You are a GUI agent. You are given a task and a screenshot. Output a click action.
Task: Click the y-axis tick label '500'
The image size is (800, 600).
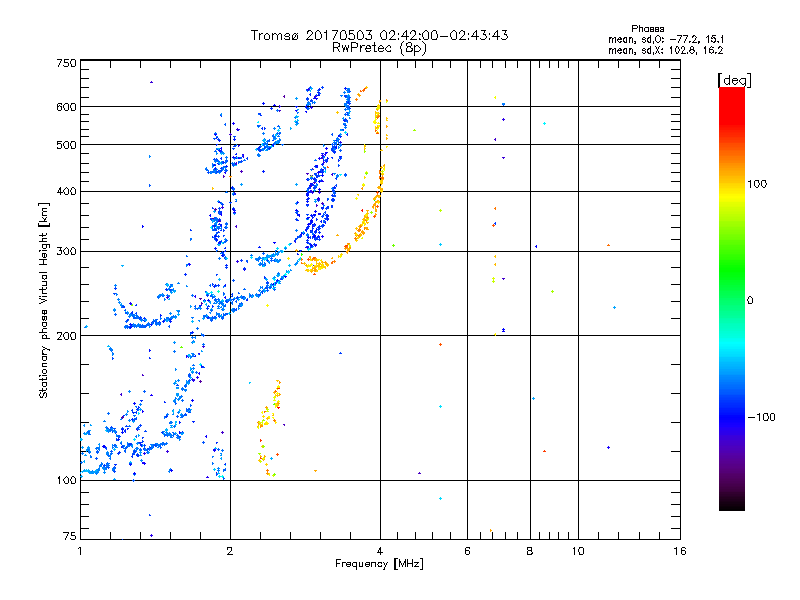point(66,145)
